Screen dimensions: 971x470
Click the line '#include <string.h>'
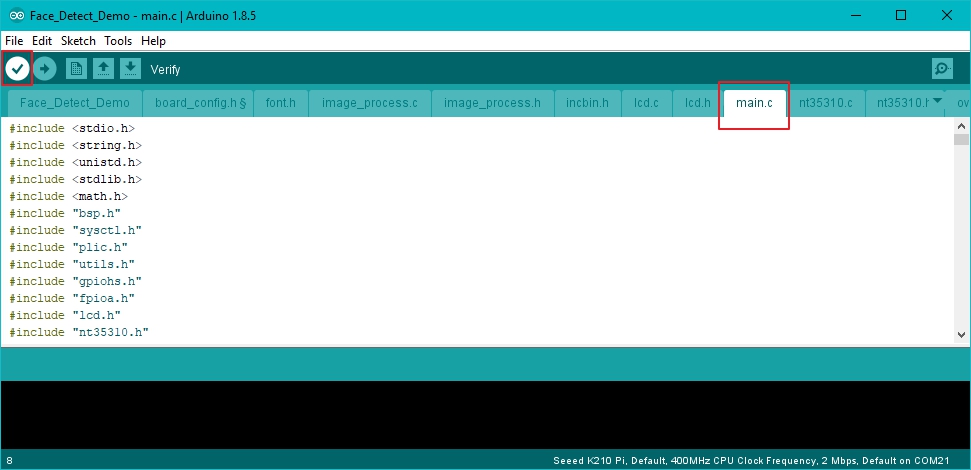tap(76, 145)
